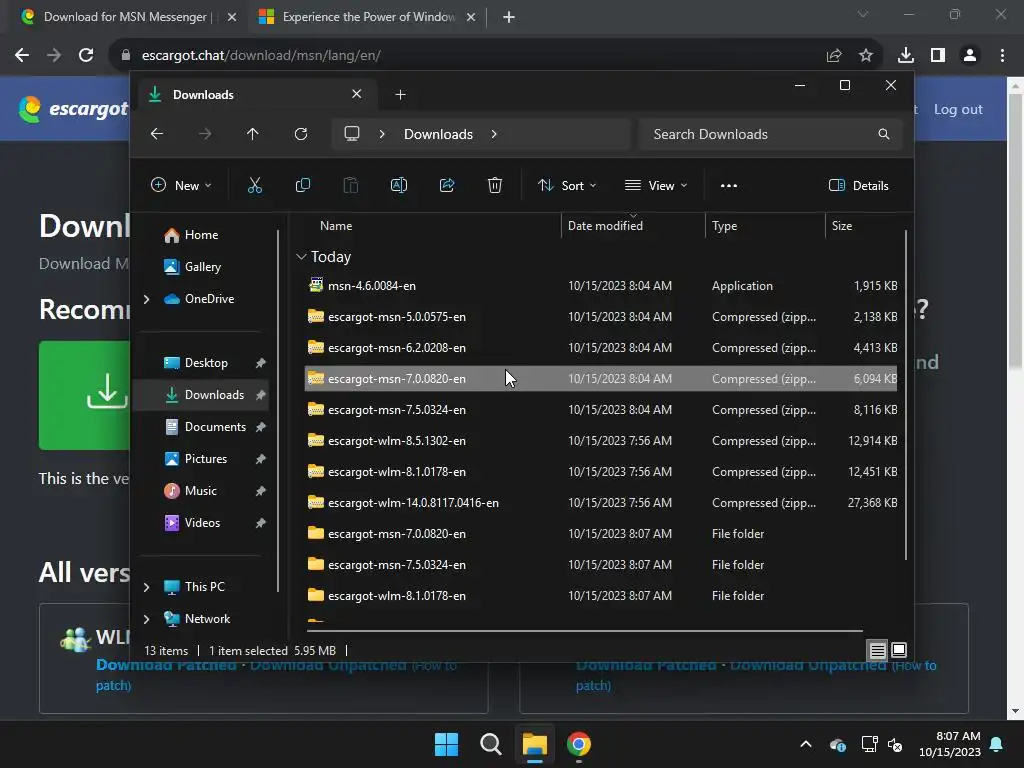Expand chevron after Downloads in address bar
Viewport: 1024px width, 768px height.
(x=494, y=134)
